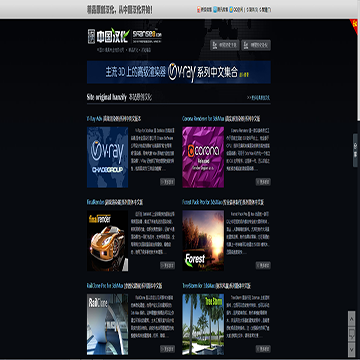The image size is (360, 360).
Task: Click the details button under the V-Ray description
Action: [x=167, y=182]
